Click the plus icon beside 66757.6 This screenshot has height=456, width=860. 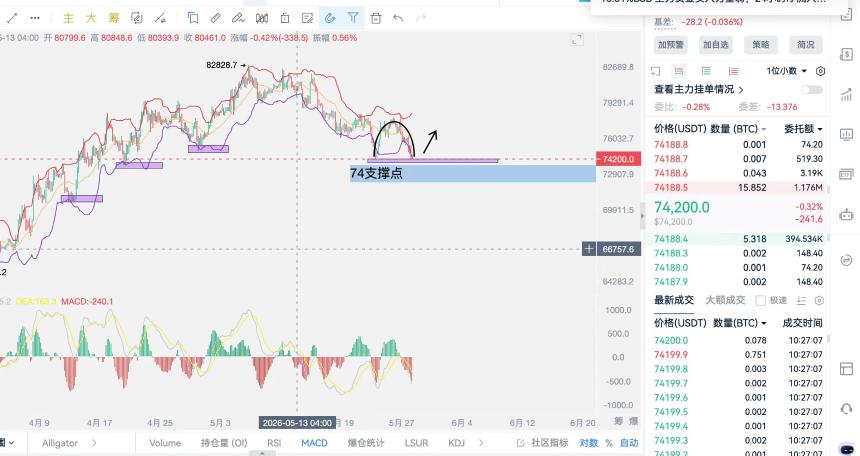pyautogui.click(x=589, y=249)
